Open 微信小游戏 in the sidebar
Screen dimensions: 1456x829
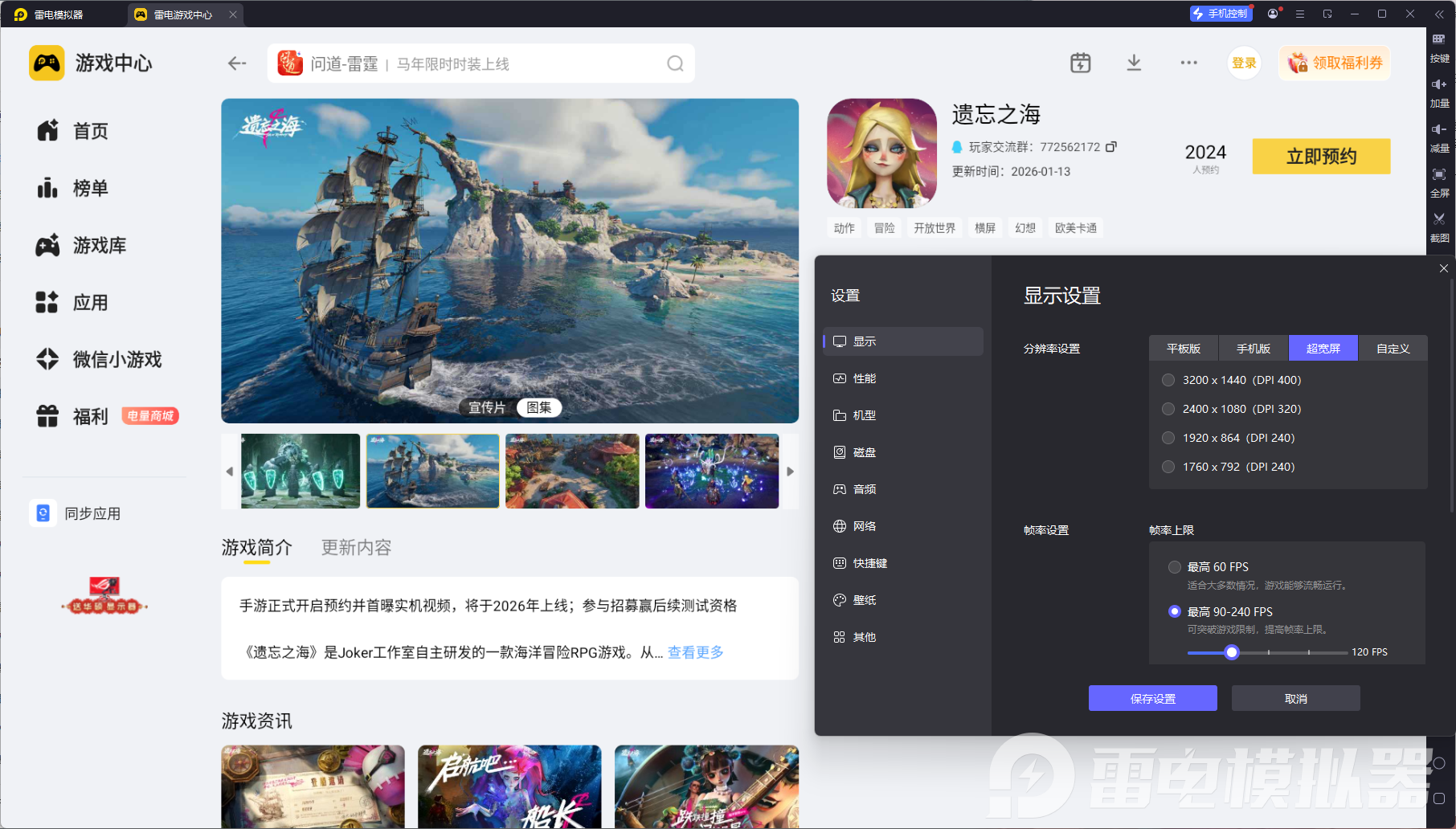pyautogui.click(x=99, y=359)
